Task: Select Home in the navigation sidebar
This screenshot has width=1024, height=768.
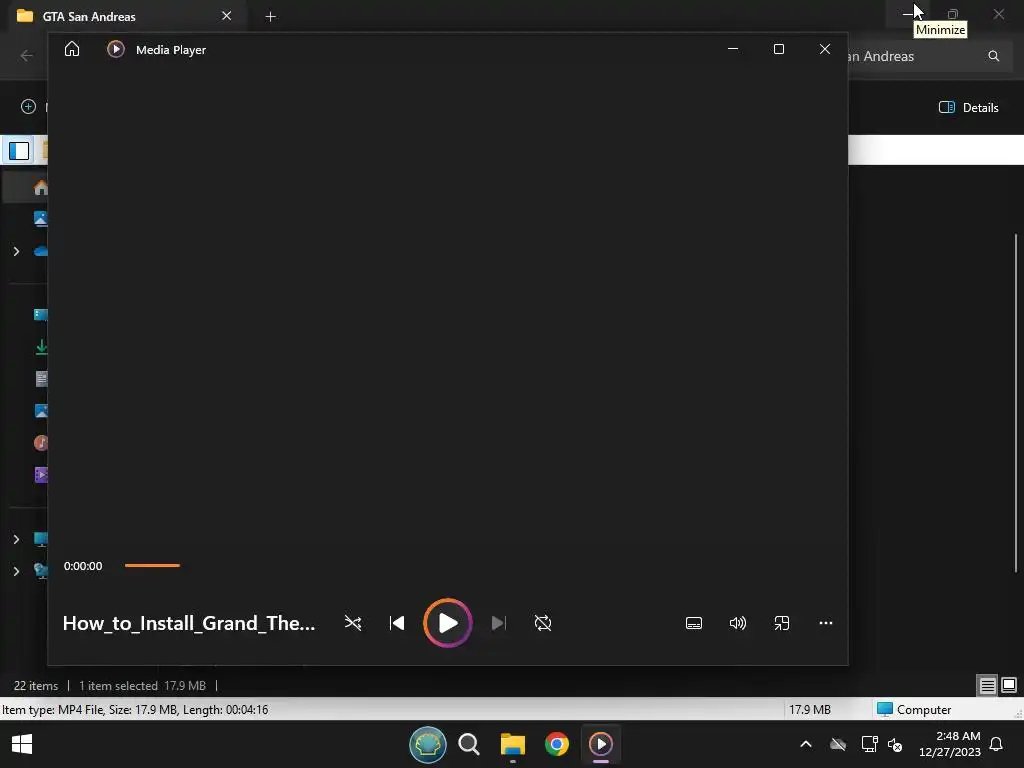Action: [40, 188]
